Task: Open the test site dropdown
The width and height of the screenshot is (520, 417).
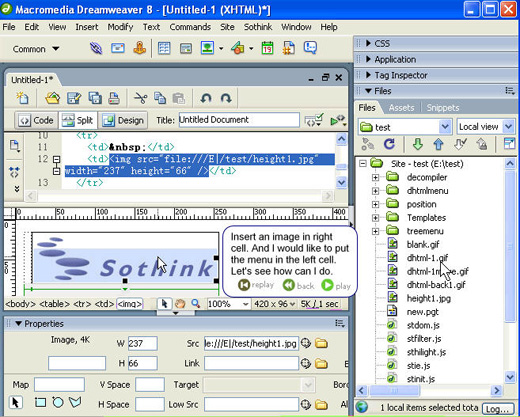Action: click(x=445, y=127)
